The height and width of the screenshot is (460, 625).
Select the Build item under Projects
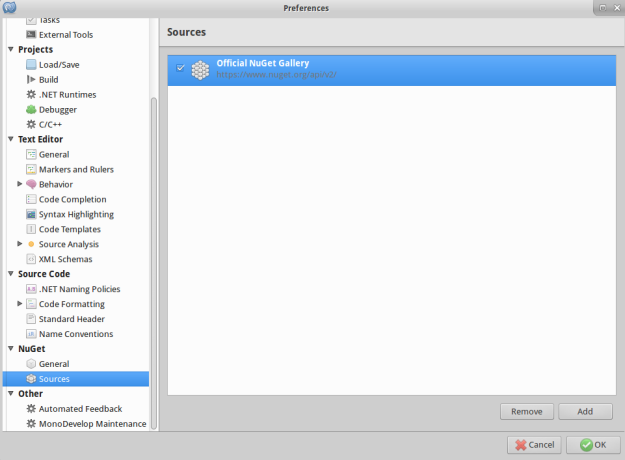tap(49, 80)
